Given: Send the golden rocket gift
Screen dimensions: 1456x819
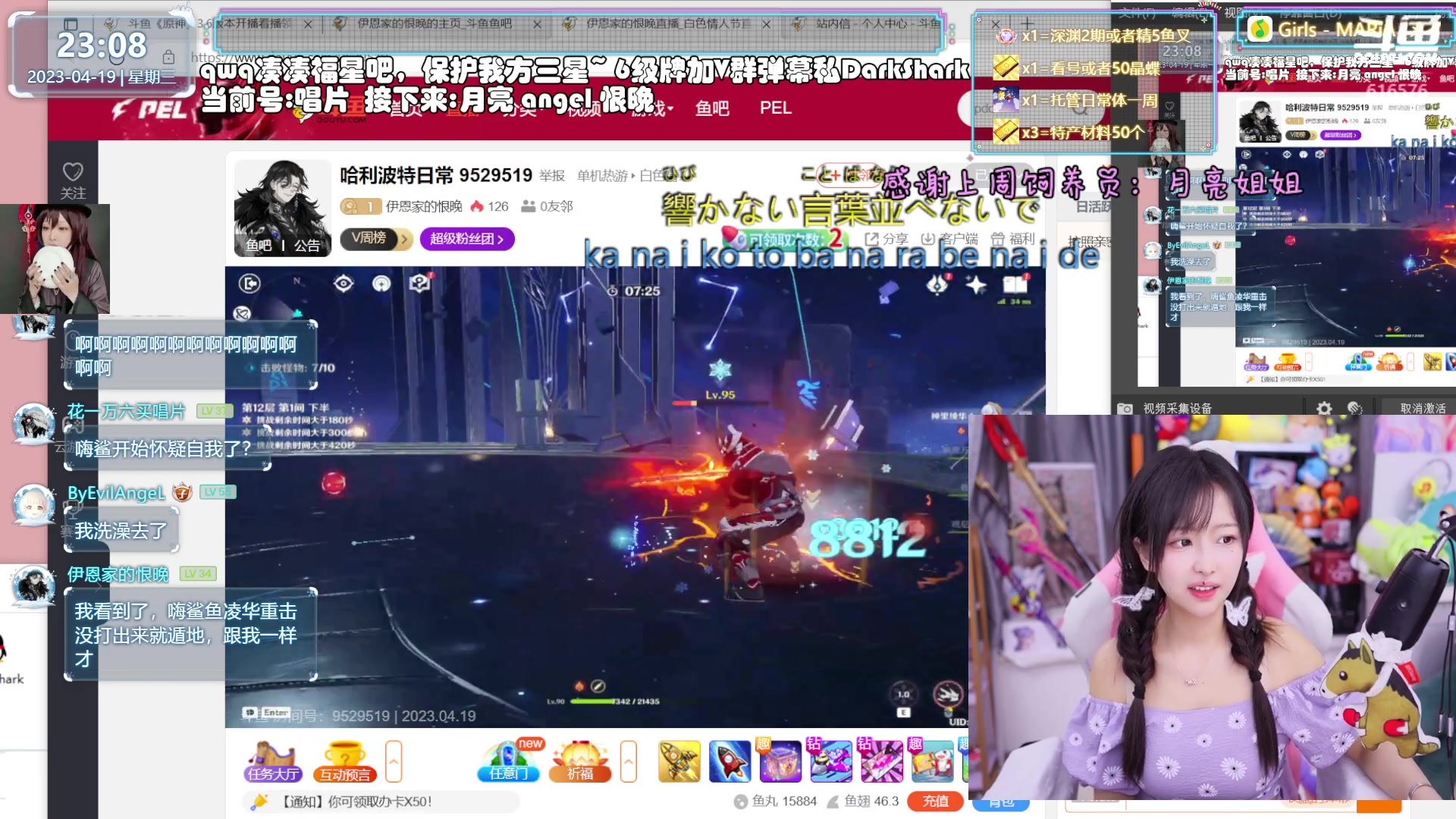Looking at the screenshot, I should coord(679,761).
